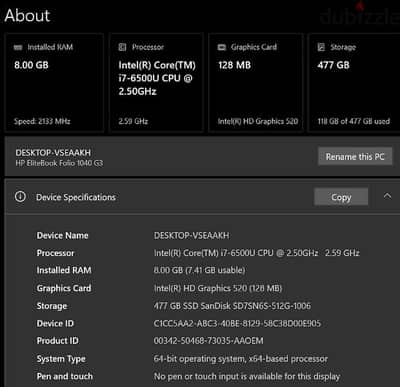Select the 8.00 GB RAM value
Viewport: 400px width, 387px height.
(31, 65)
